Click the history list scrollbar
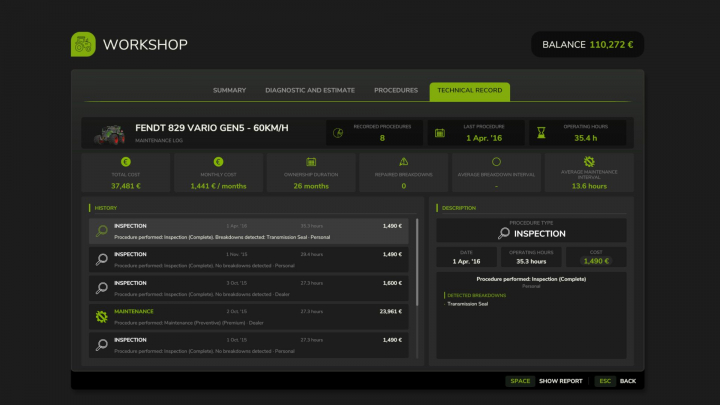The width and height of the screenshot is (720, 405). 417,262
